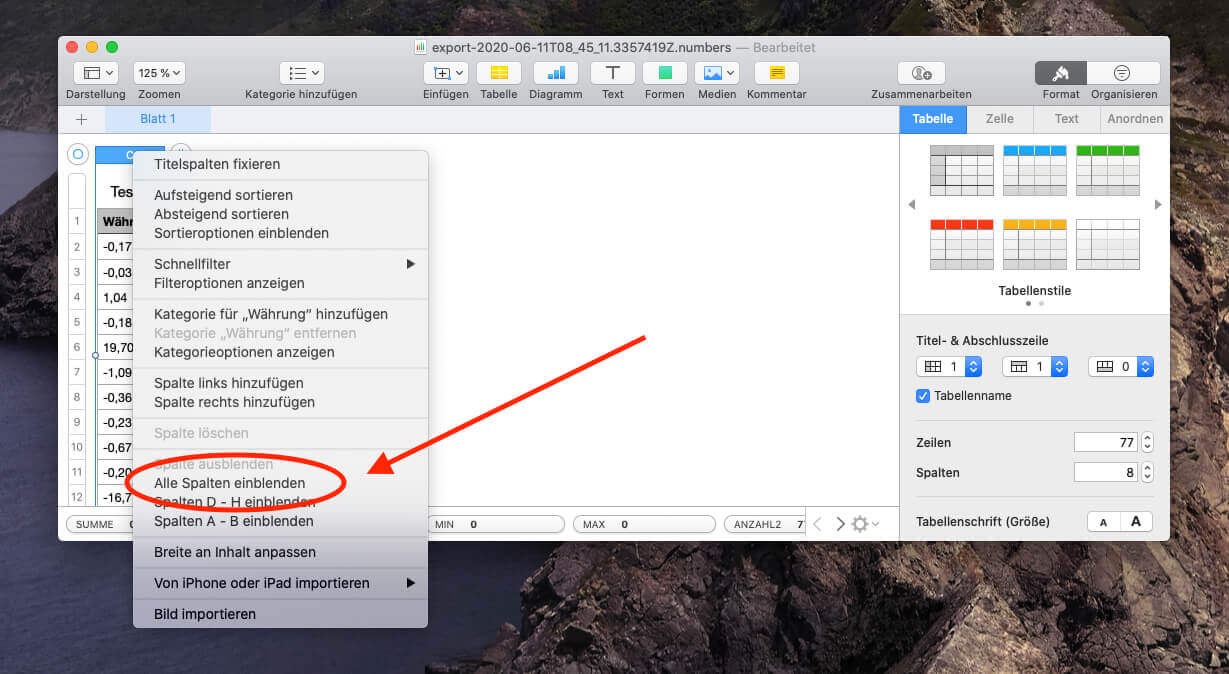Click the Zusammenarbeiten collaboration icon
This screenshot has height=674, width=1229.
(x=920, y=73)
